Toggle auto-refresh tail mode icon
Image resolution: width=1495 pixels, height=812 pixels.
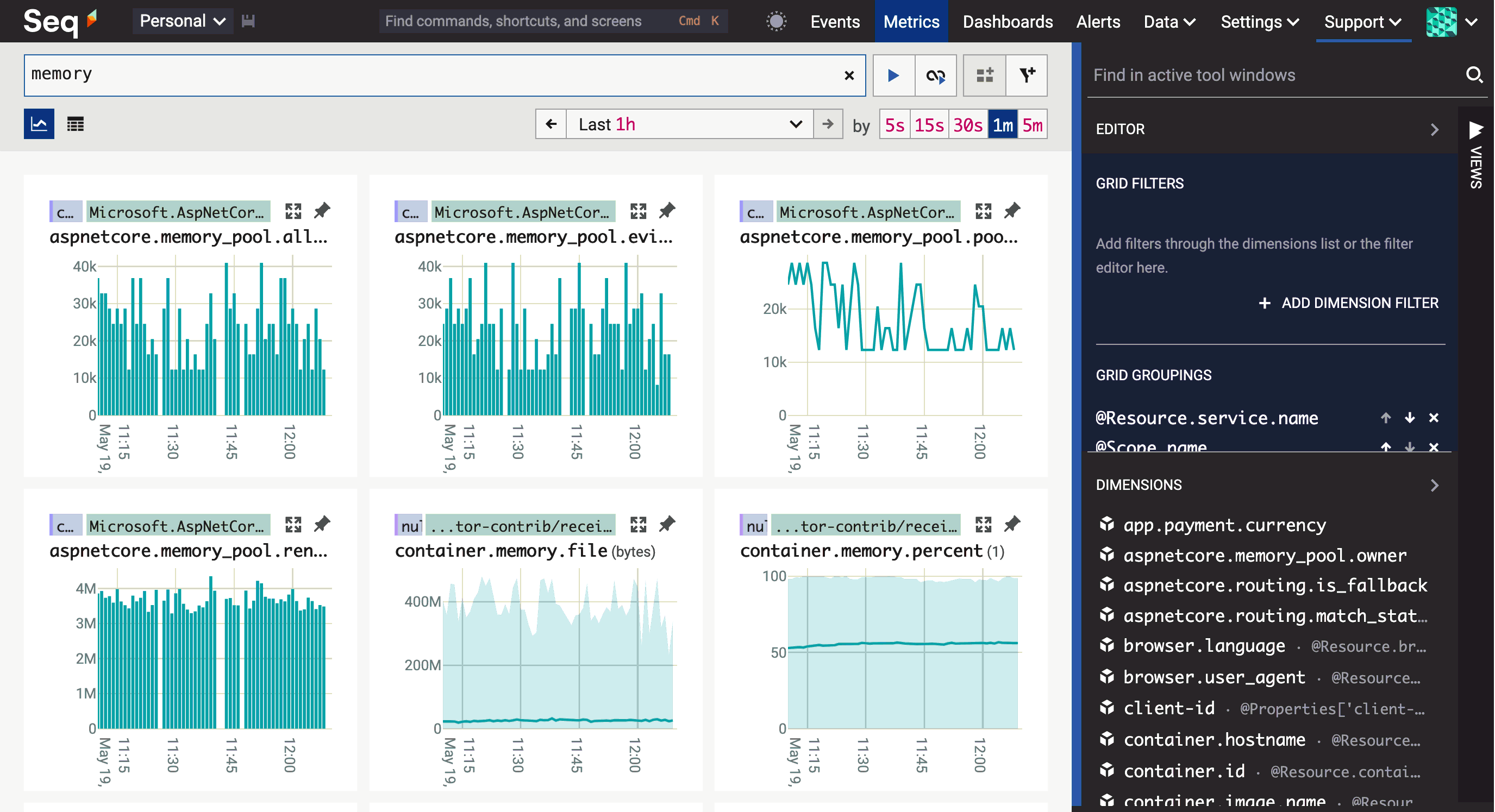coord(936,75)
